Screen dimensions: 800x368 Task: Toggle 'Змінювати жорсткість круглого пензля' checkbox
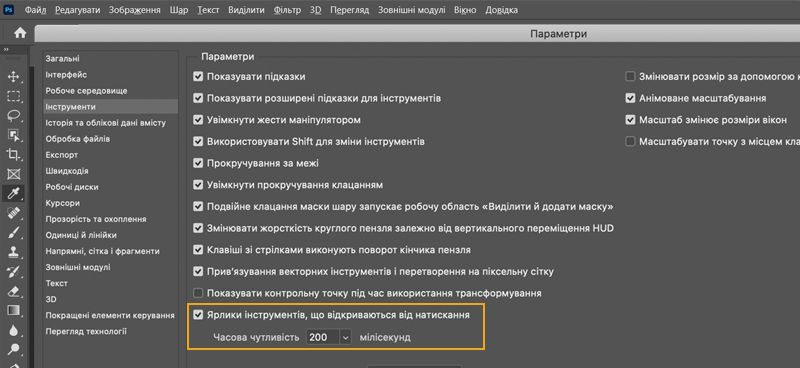(198, 228)
